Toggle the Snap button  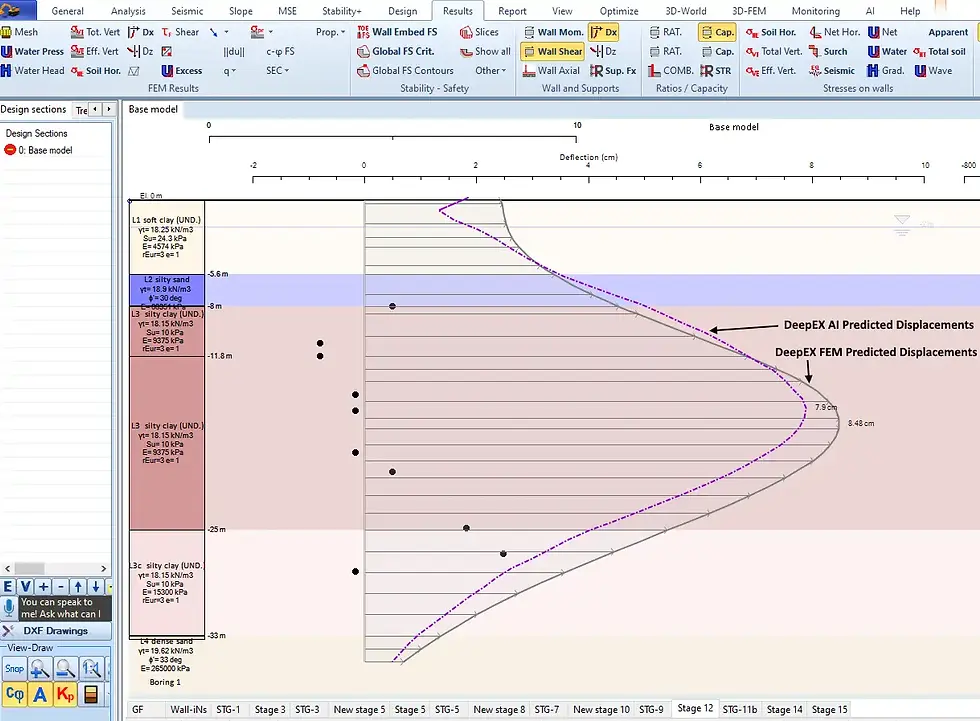(x=14, y=669)
